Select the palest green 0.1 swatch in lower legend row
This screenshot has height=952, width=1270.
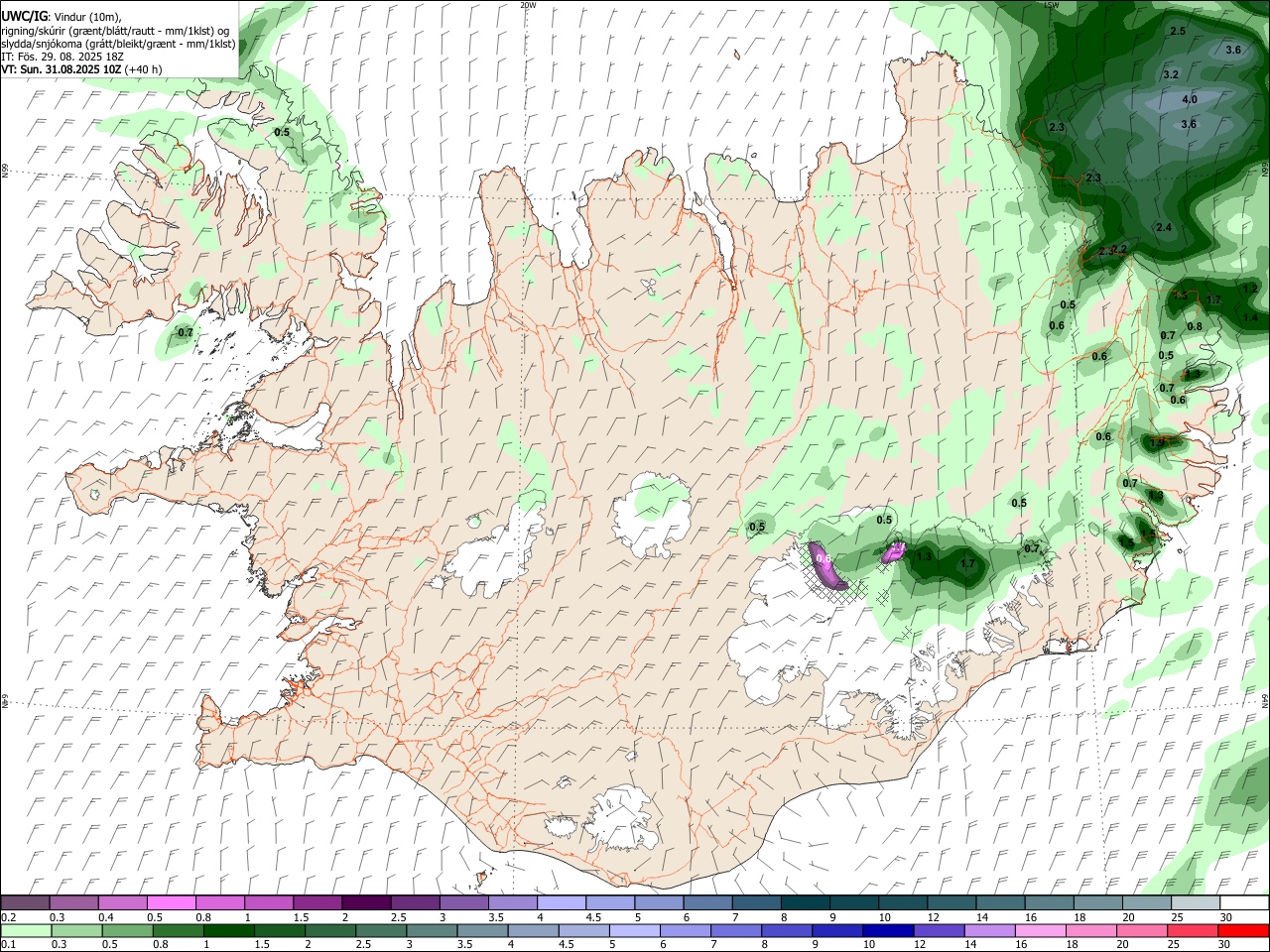26,930
